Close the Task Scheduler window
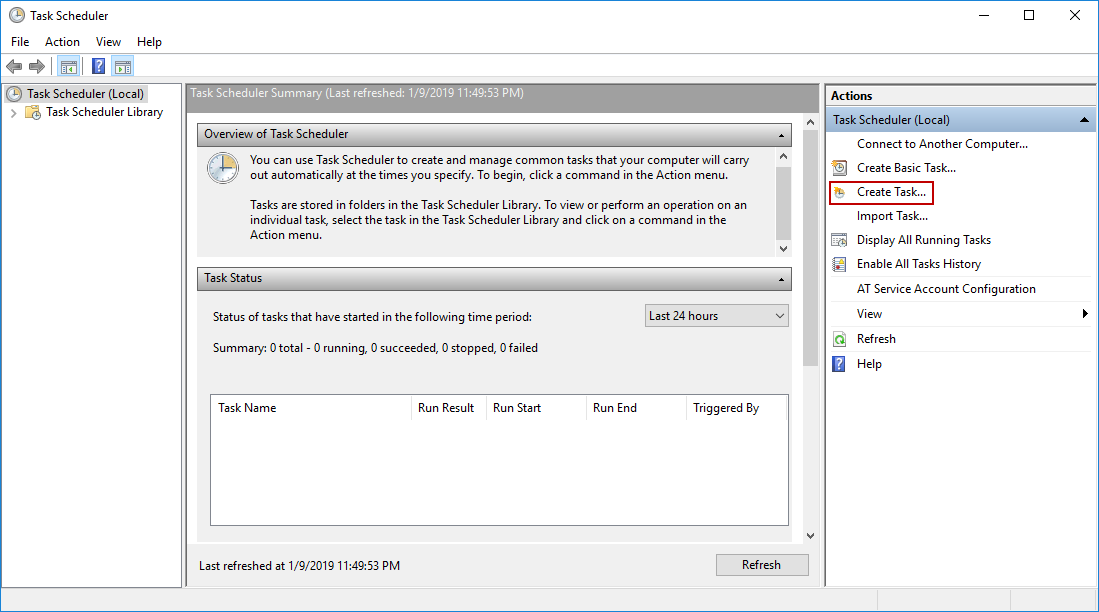 click(x=1074, y=15)
